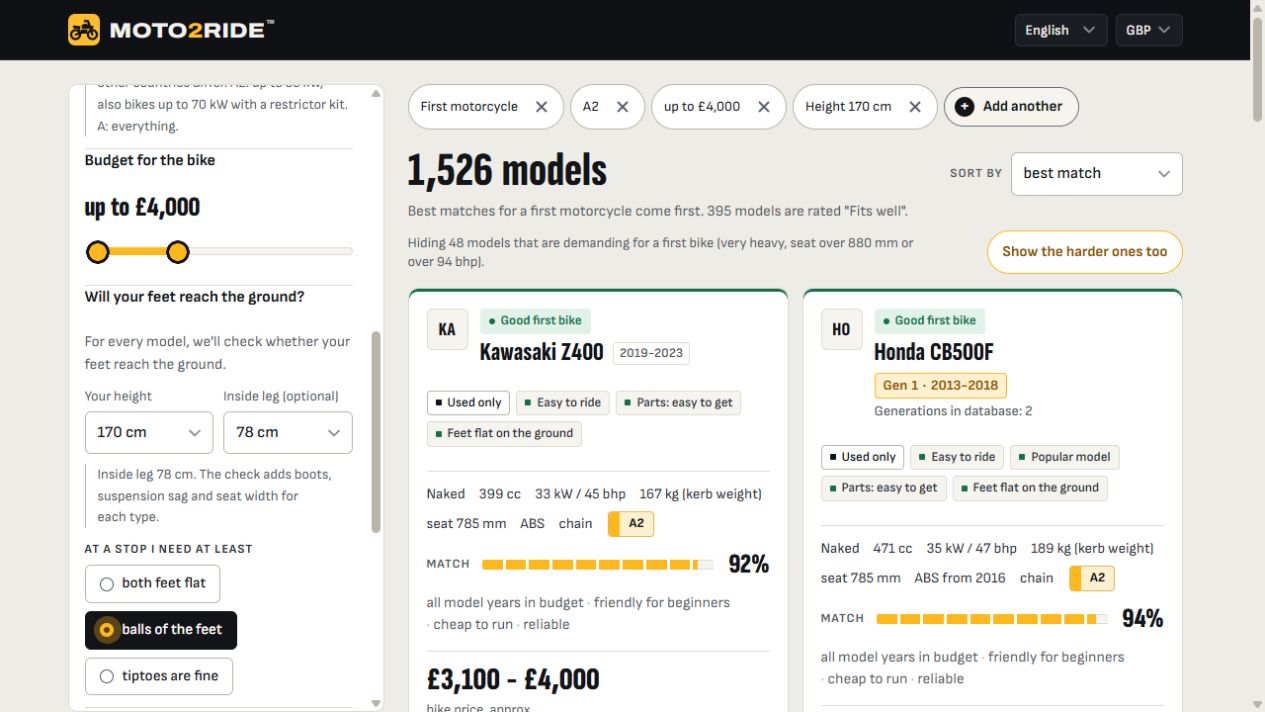Click the Used only tag on Kawasaki Z400
This screenshot has width=1265, height=712.
click(468, 403)
